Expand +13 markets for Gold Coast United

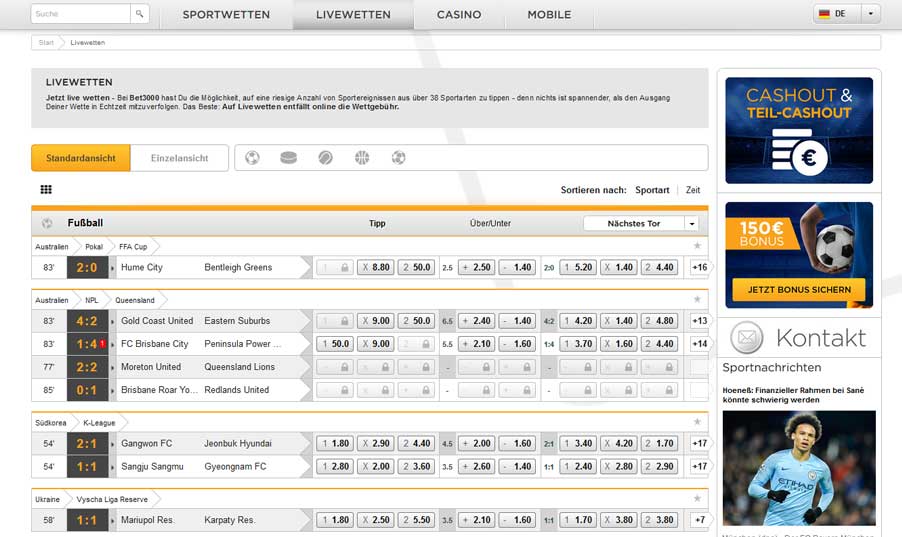[700, 321]
